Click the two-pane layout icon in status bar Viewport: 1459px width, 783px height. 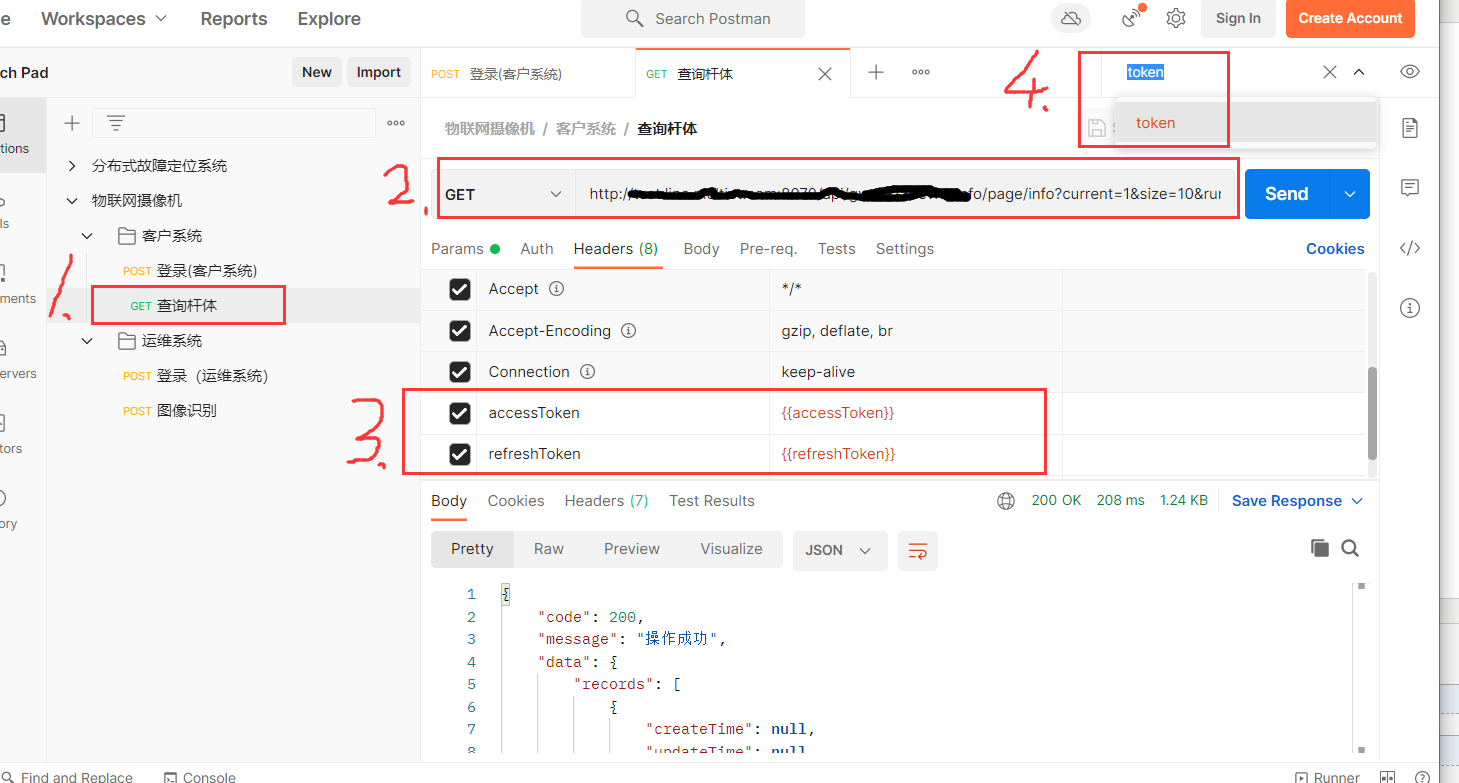point(1388,777)
